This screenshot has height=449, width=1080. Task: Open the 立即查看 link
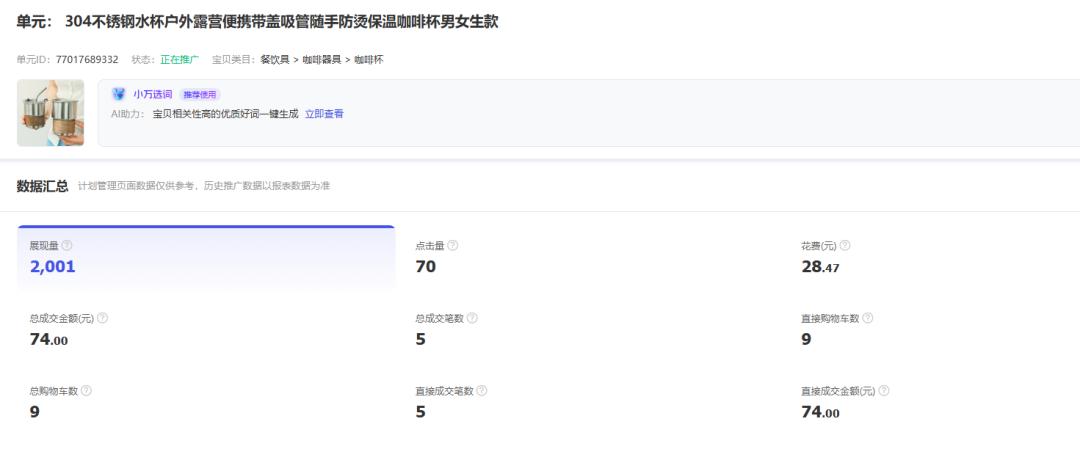[x=324, y=114]
